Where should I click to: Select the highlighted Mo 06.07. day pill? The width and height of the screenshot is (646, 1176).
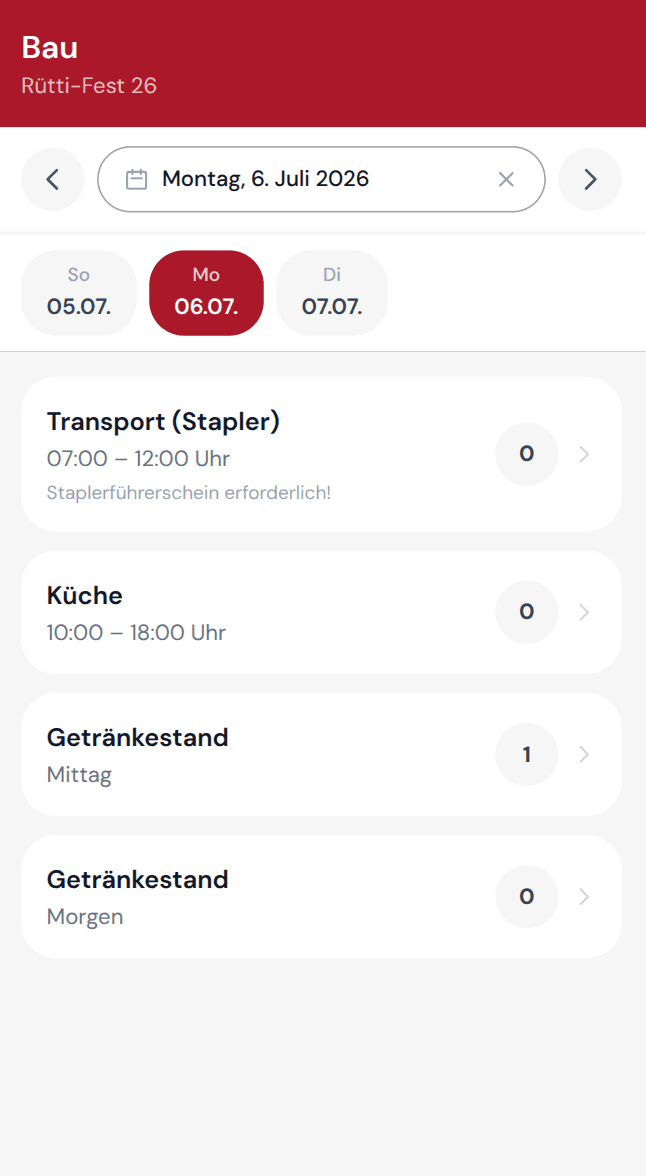coord(206,292)
